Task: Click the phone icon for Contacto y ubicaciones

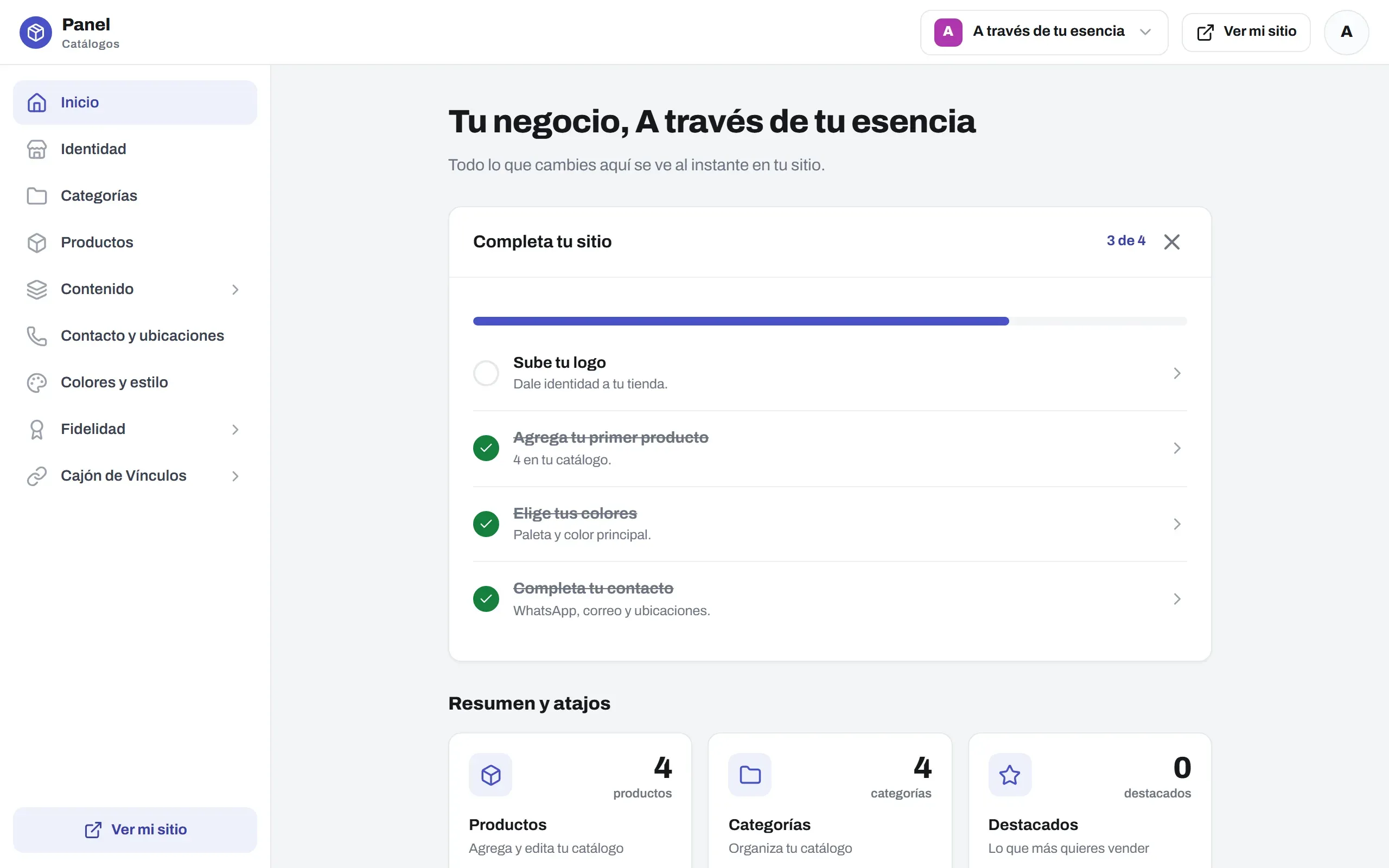Action: tap(37, 336)
